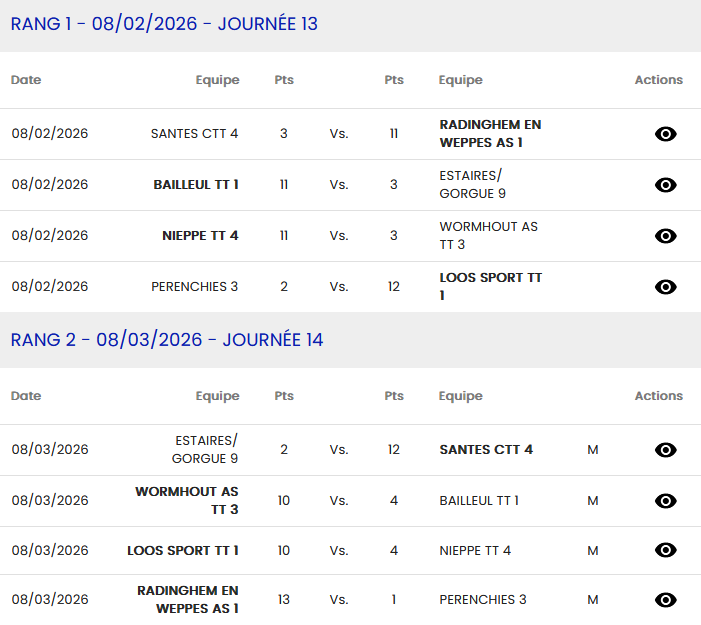
Task: View Loos Sport TT 1 vs Nieppe TT 4 details
Action: click(x=665, y=550)
